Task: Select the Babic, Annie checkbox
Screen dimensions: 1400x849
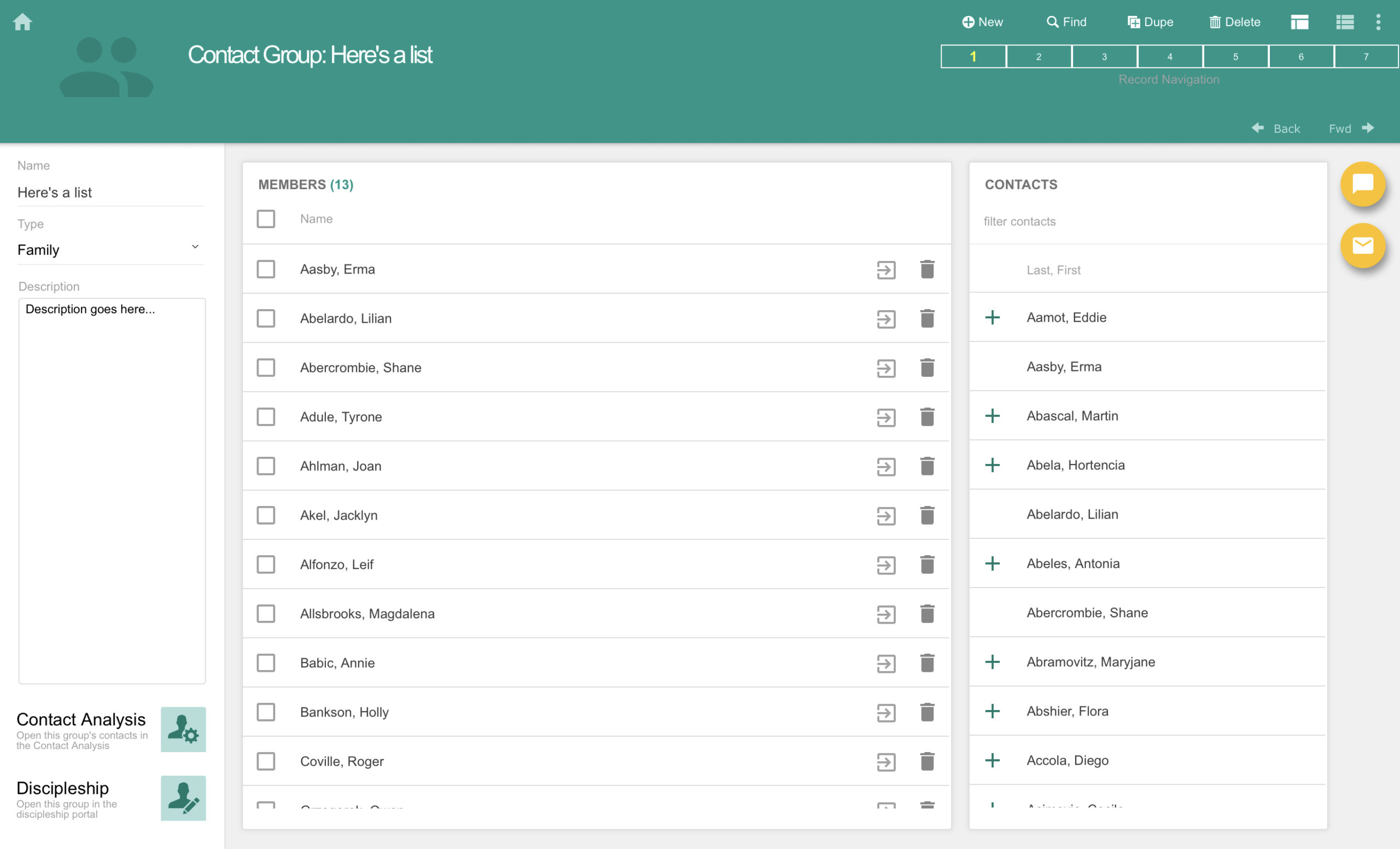Action: click(x=266, y=663)
